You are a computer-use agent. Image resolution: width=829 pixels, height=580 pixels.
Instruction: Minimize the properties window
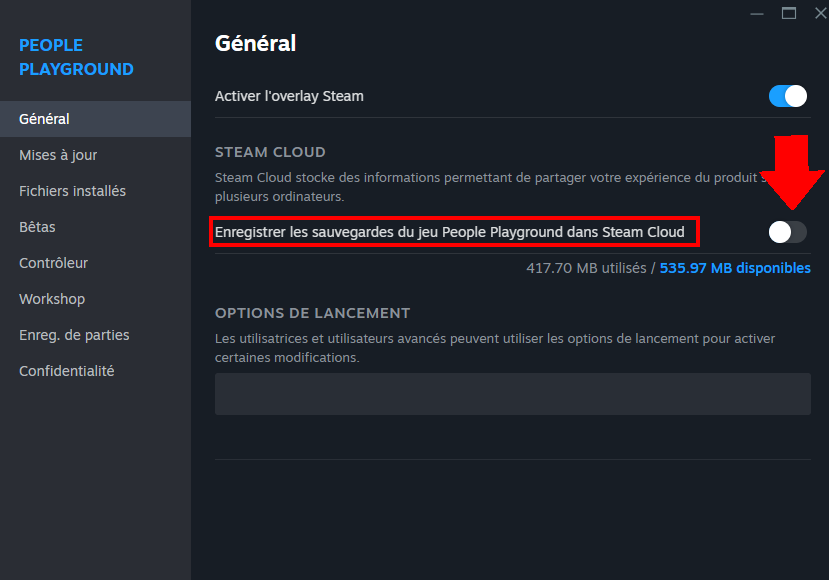[x=757, y=13]
